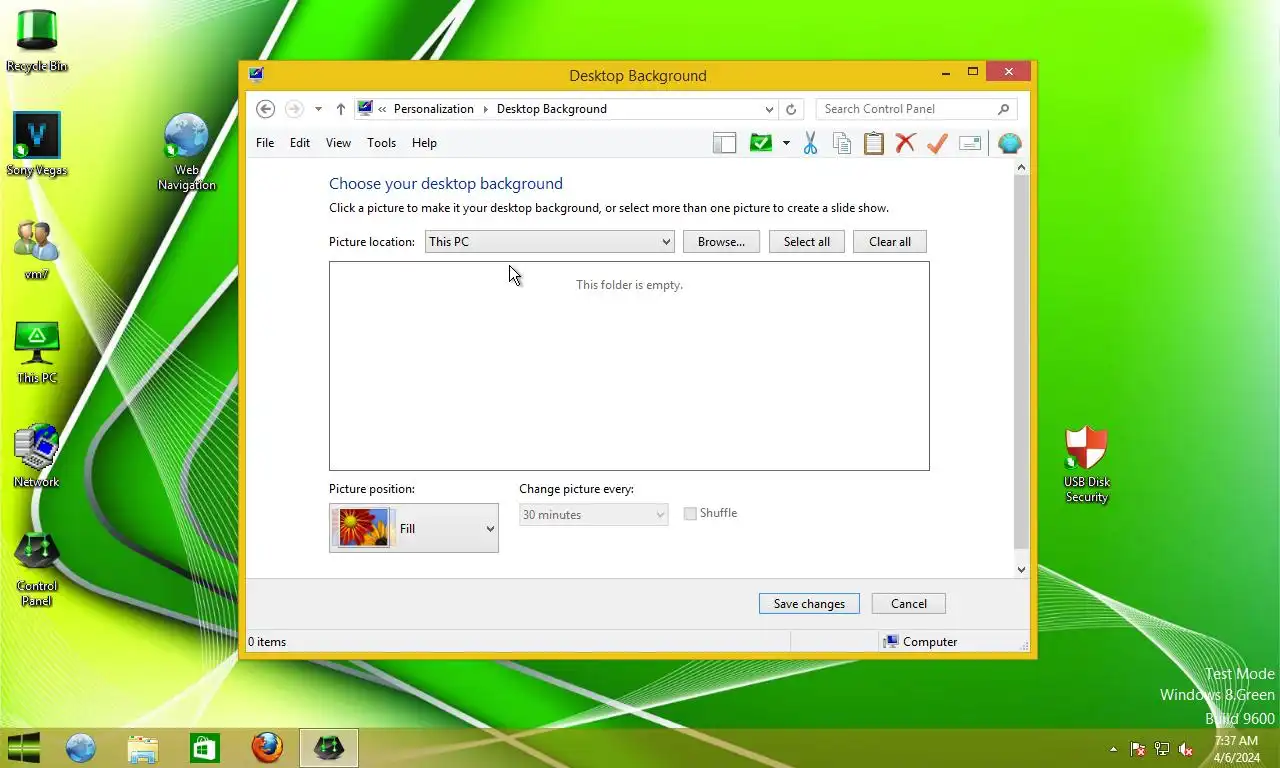Click the network tray icon
Viewport: 1280px width, 768px height.
1162,749
